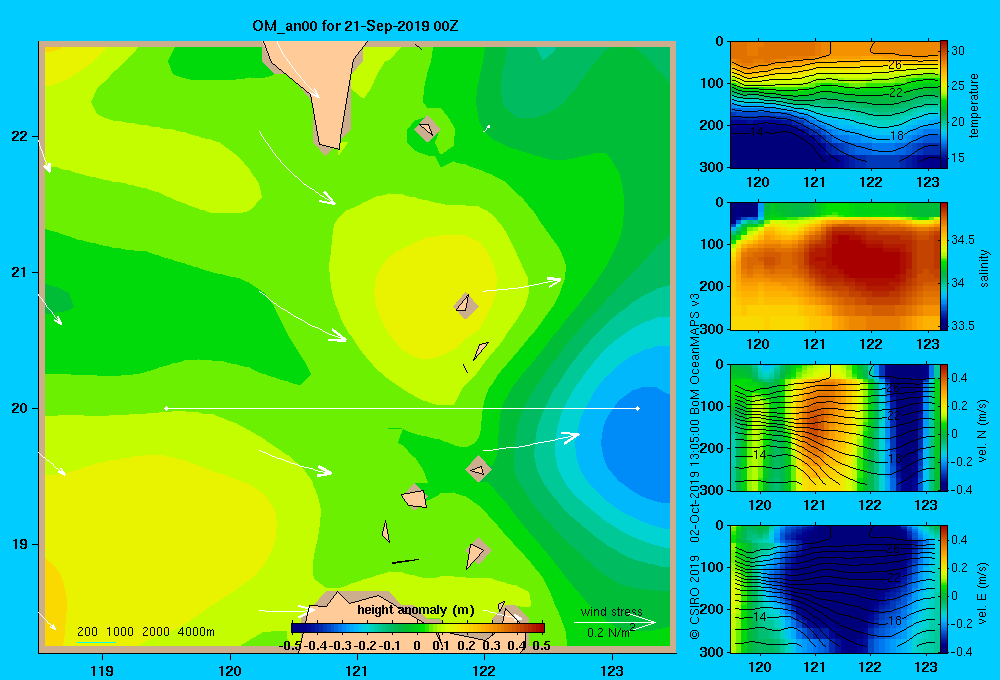Viewport: 1000px width, 680px height.
Task: Click the blue low-anomaly eddy near 123E 20N
Action: coord(635,443)
